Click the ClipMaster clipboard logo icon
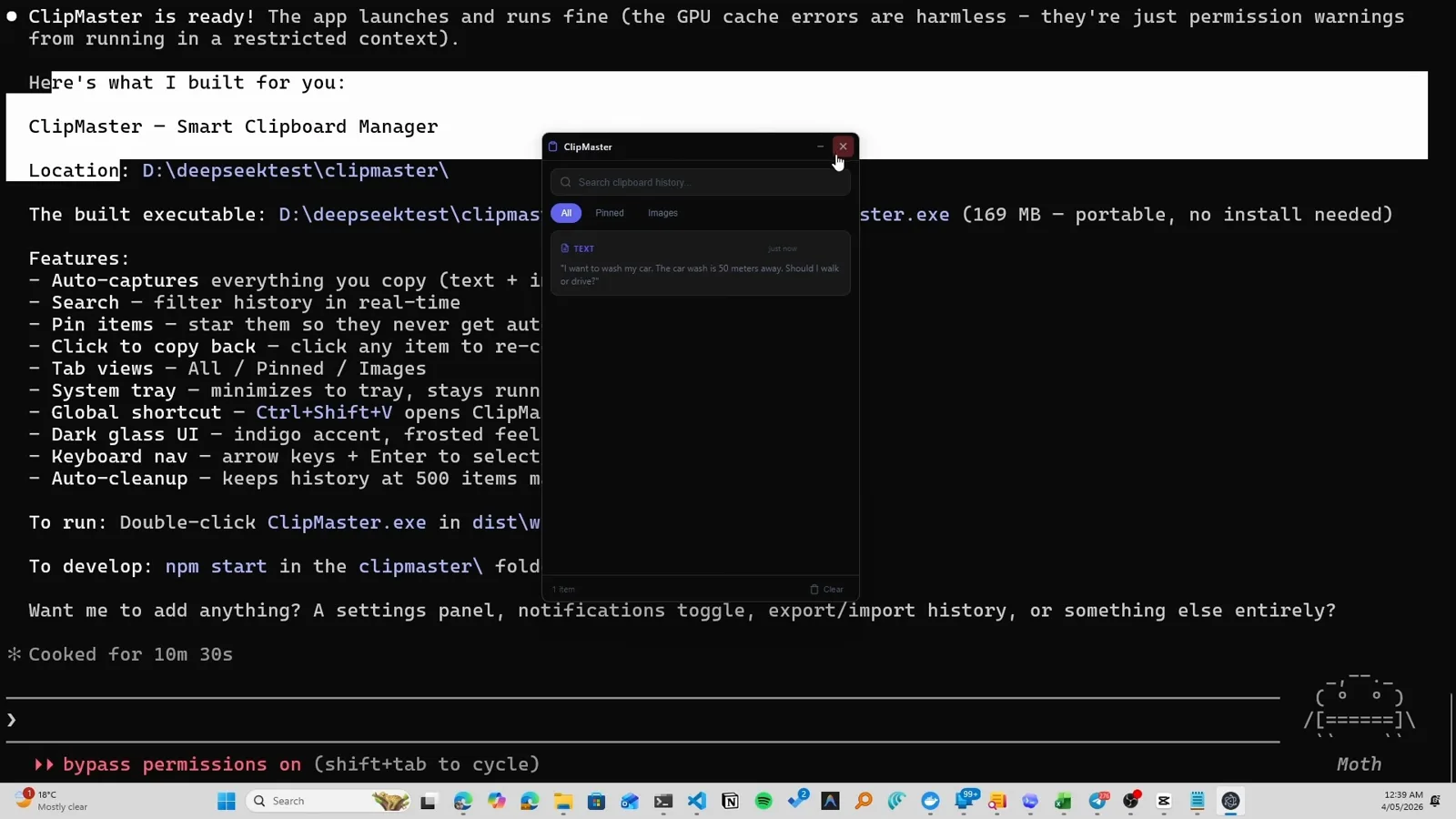This screenshot has width=1456, height=819. click(x=552, y=147)
